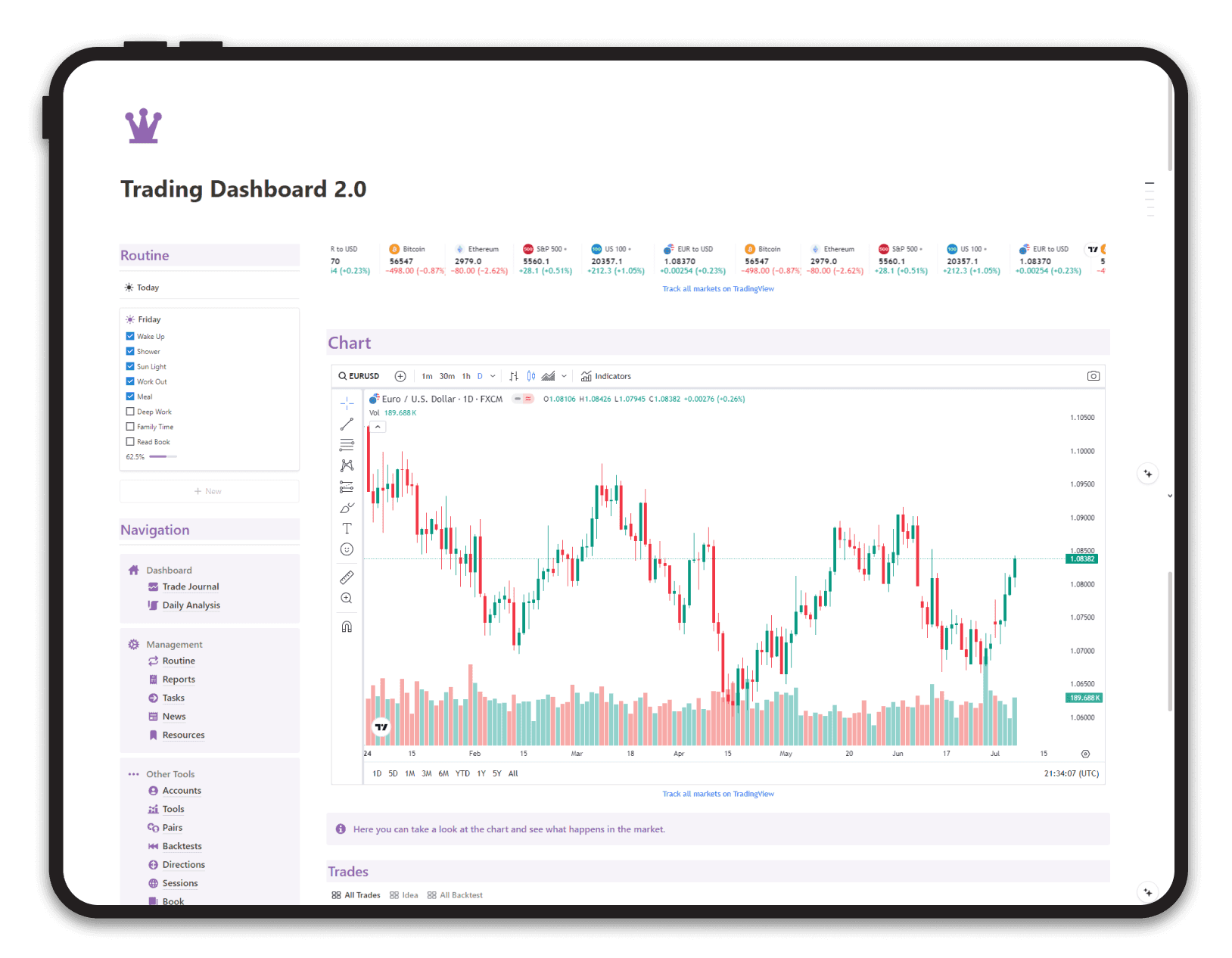The height and width of the screenshot is (958, 1232).
Task: Select the crosshair cursor tool
Action: point(347,403)
